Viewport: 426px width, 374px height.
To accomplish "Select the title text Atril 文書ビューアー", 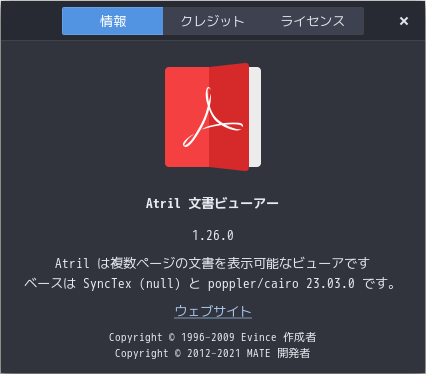I will click(212, 203).
